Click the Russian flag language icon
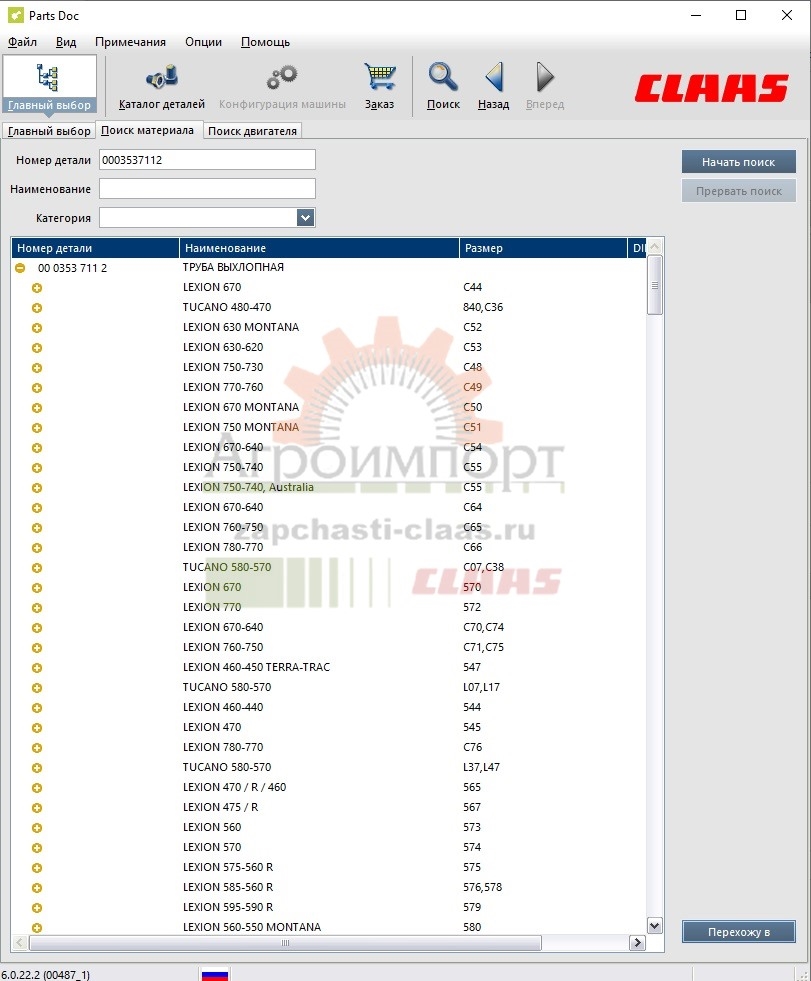 coord(215,974)
